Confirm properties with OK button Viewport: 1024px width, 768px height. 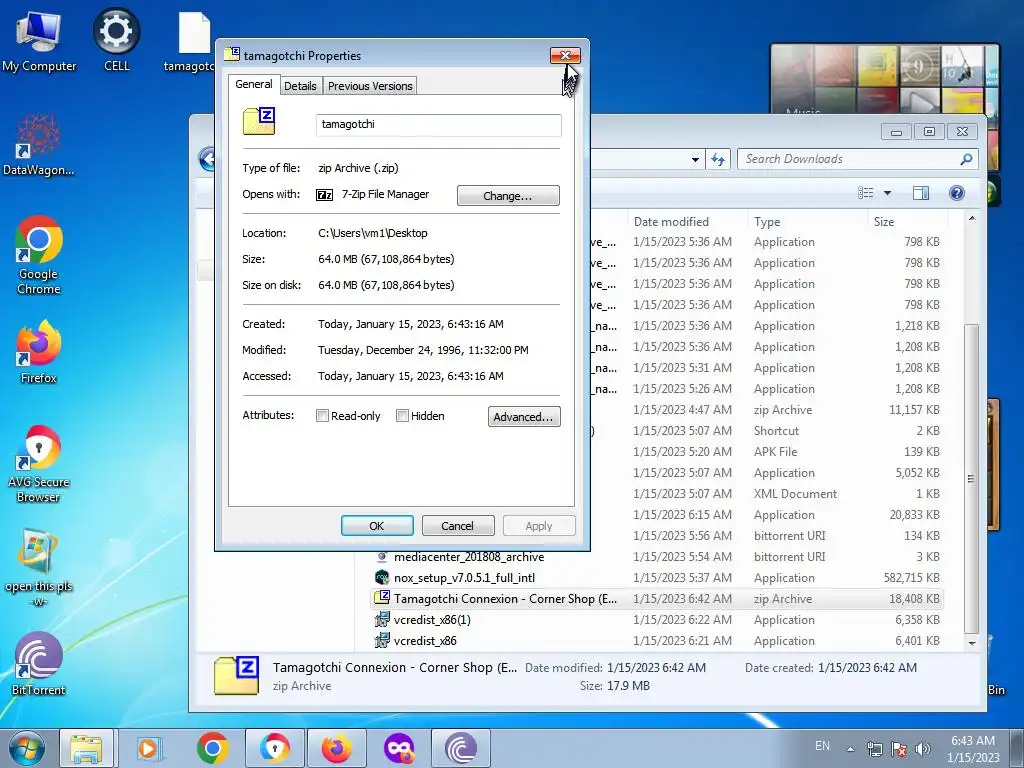pos(377,526)
